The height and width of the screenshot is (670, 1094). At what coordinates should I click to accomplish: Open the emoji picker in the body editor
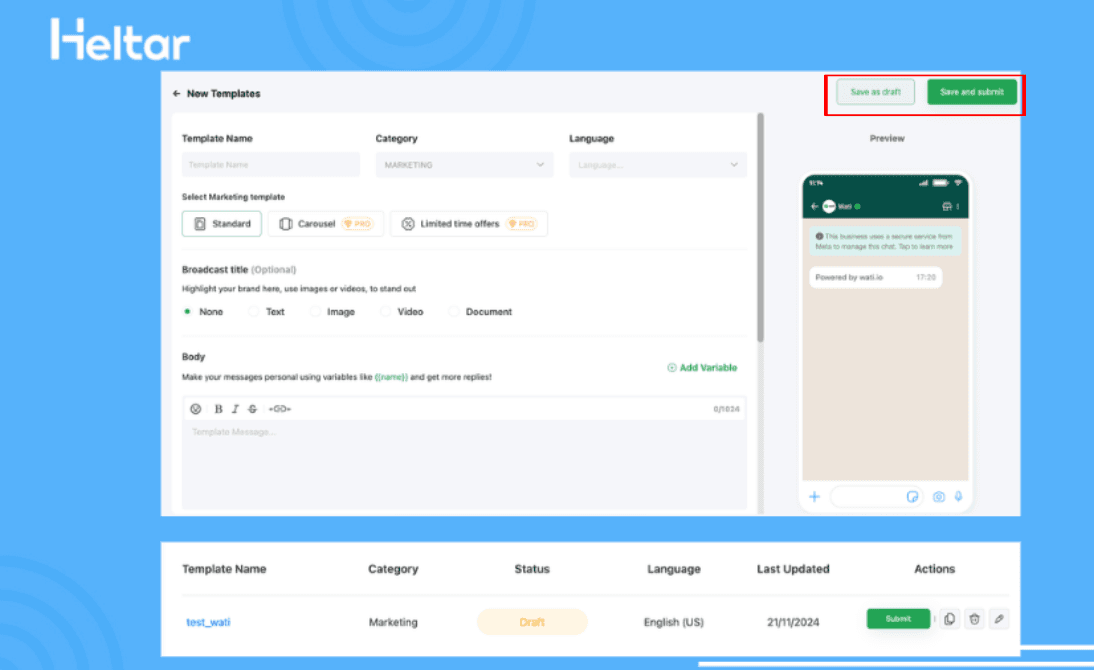tap(196, 408)
